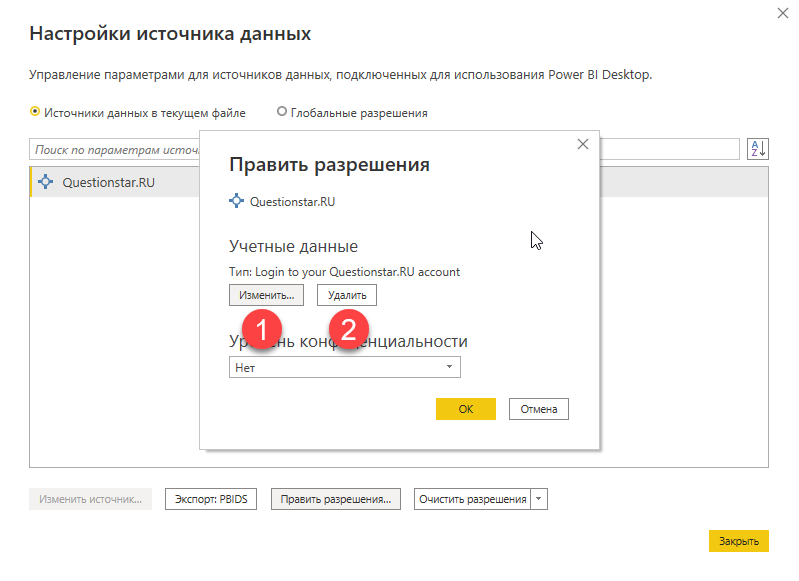Click the A-Z sort order icon
This screenshot has height=581, width=799.
tap(758, 149)
